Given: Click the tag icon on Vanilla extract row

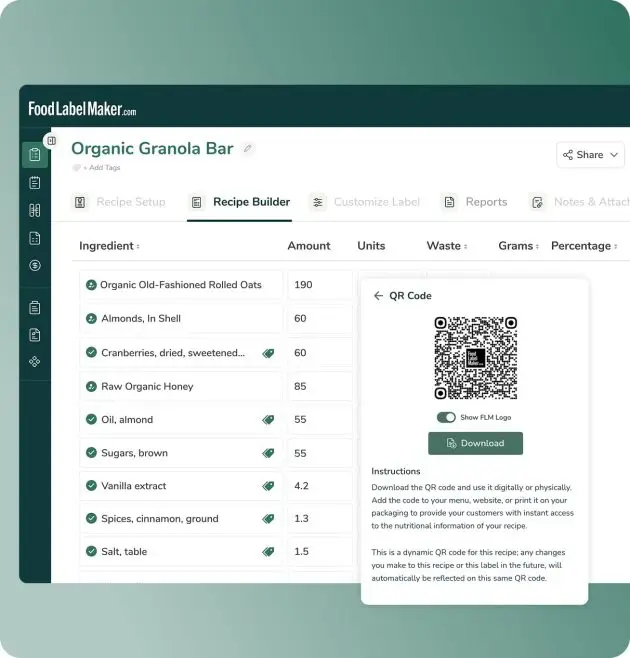Looking at the screenshot, I should point(268,486).
